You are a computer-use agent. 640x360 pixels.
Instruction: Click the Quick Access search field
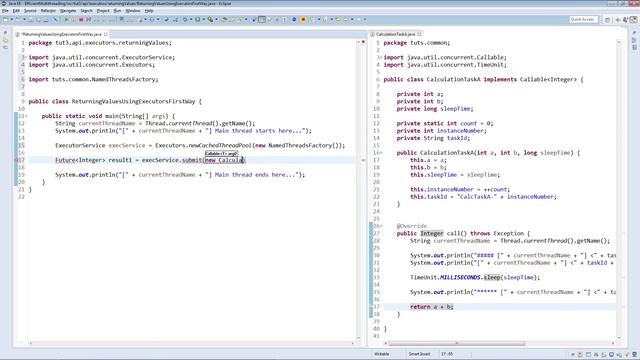[584, 20]
